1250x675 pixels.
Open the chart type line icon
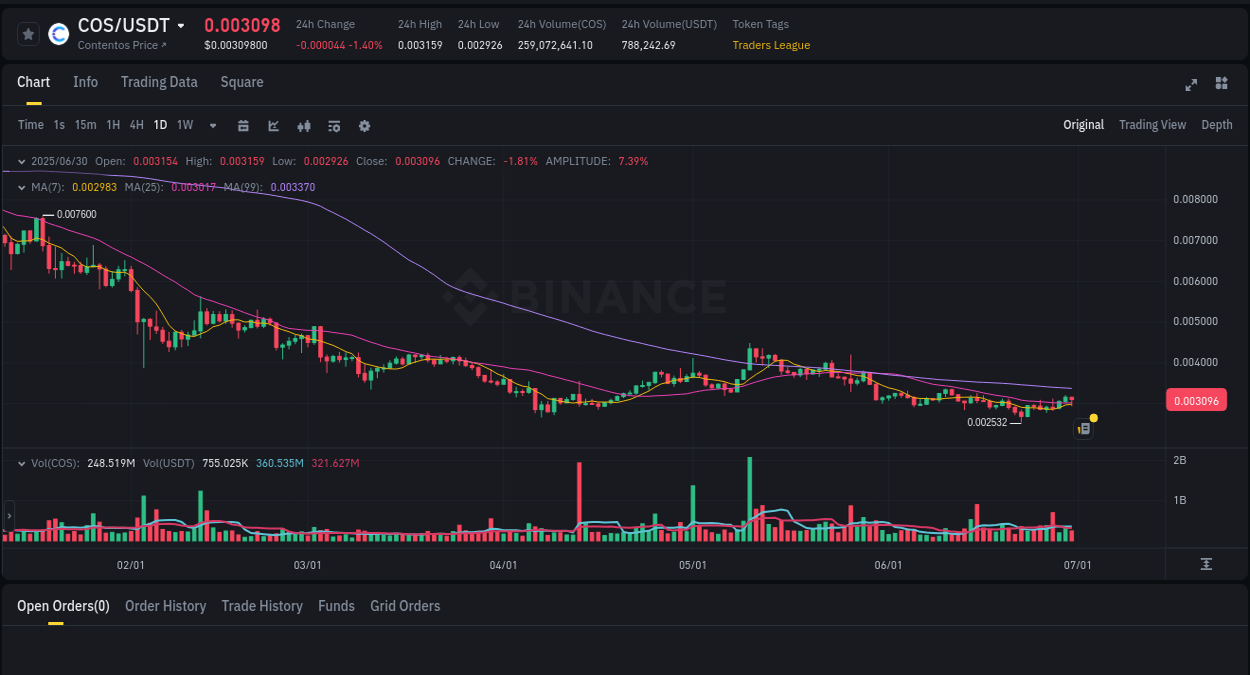272,125
